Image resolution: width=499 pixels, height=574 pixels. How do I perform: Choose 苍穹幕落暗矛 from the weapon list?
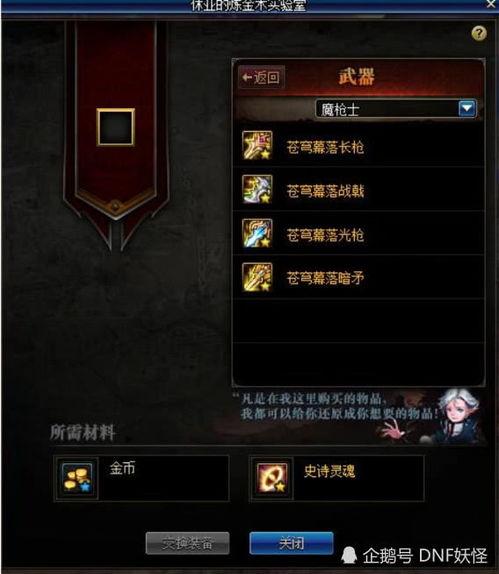click(359, 277)
